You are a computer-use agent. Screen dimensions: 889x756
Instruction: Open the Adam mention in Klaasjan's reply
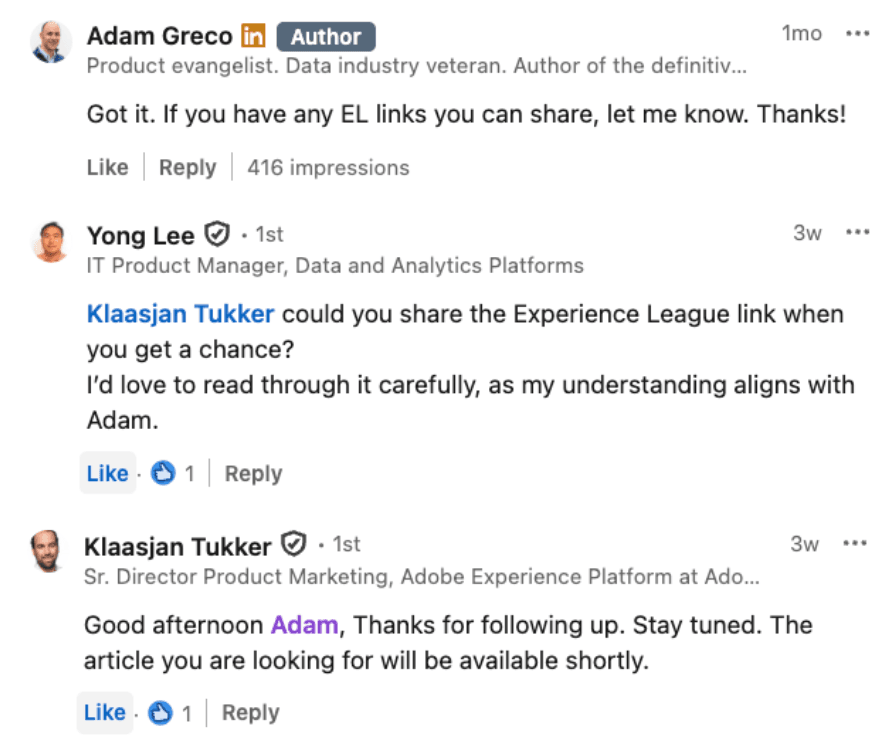(305, 625)
